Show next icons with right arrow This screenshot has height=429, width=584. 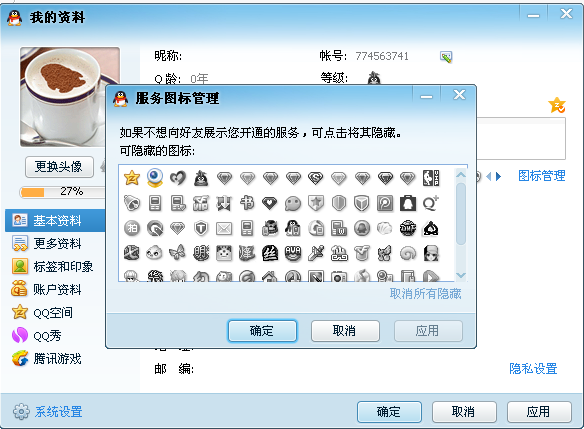[498, 176]
